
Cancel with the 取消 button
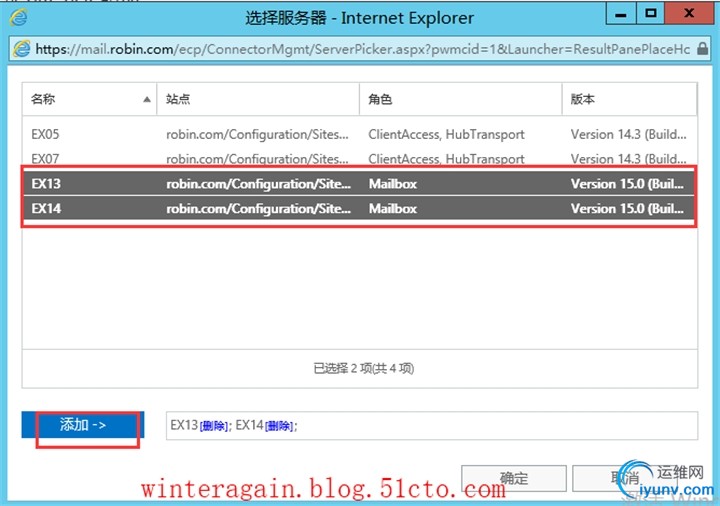(x=625, y=478)
